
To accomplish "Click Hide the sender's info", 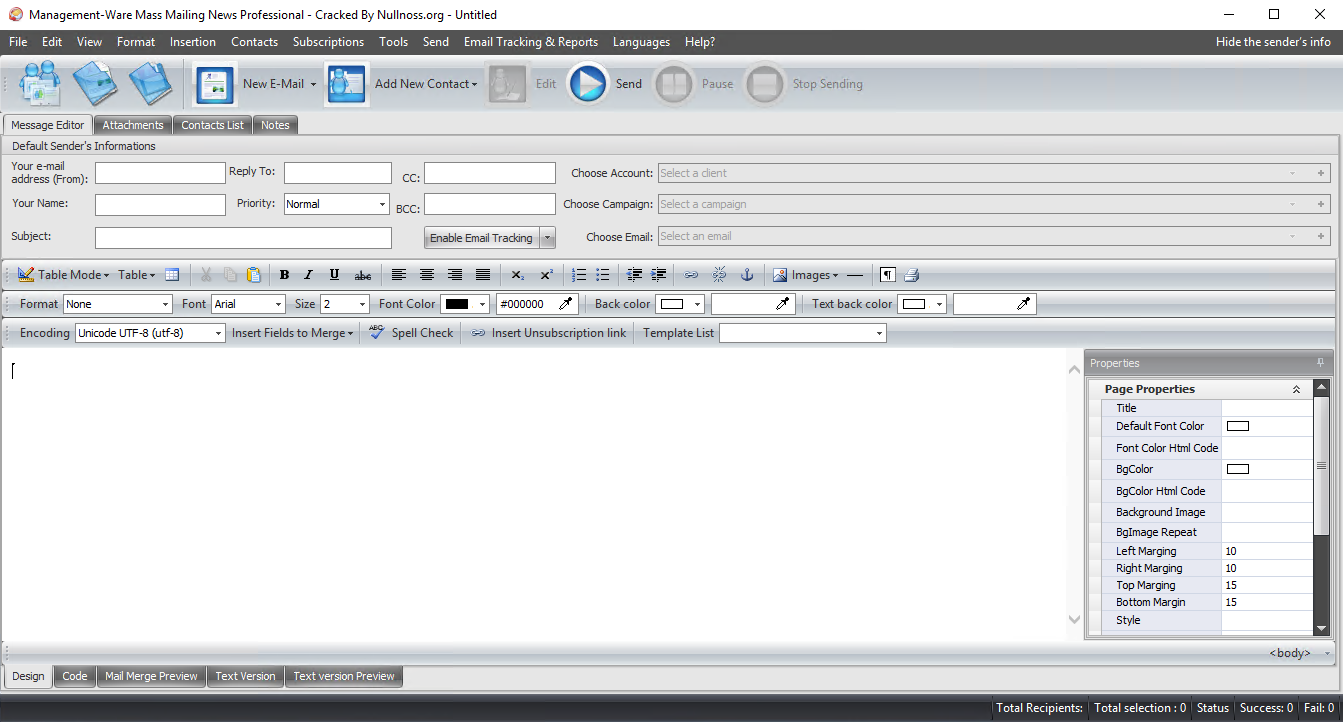I will coord(1273,42).
